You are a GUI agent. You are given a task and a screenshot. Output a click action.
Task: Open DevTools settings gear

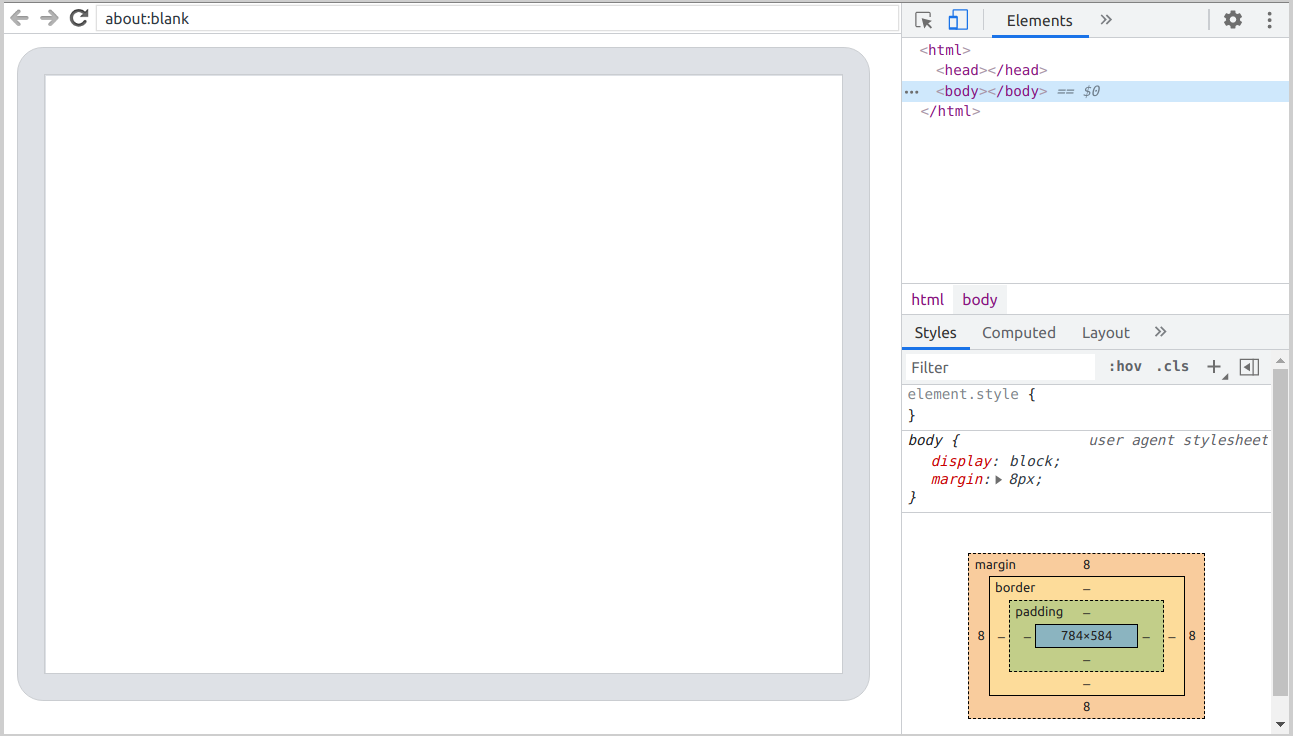click(1233, 20)
